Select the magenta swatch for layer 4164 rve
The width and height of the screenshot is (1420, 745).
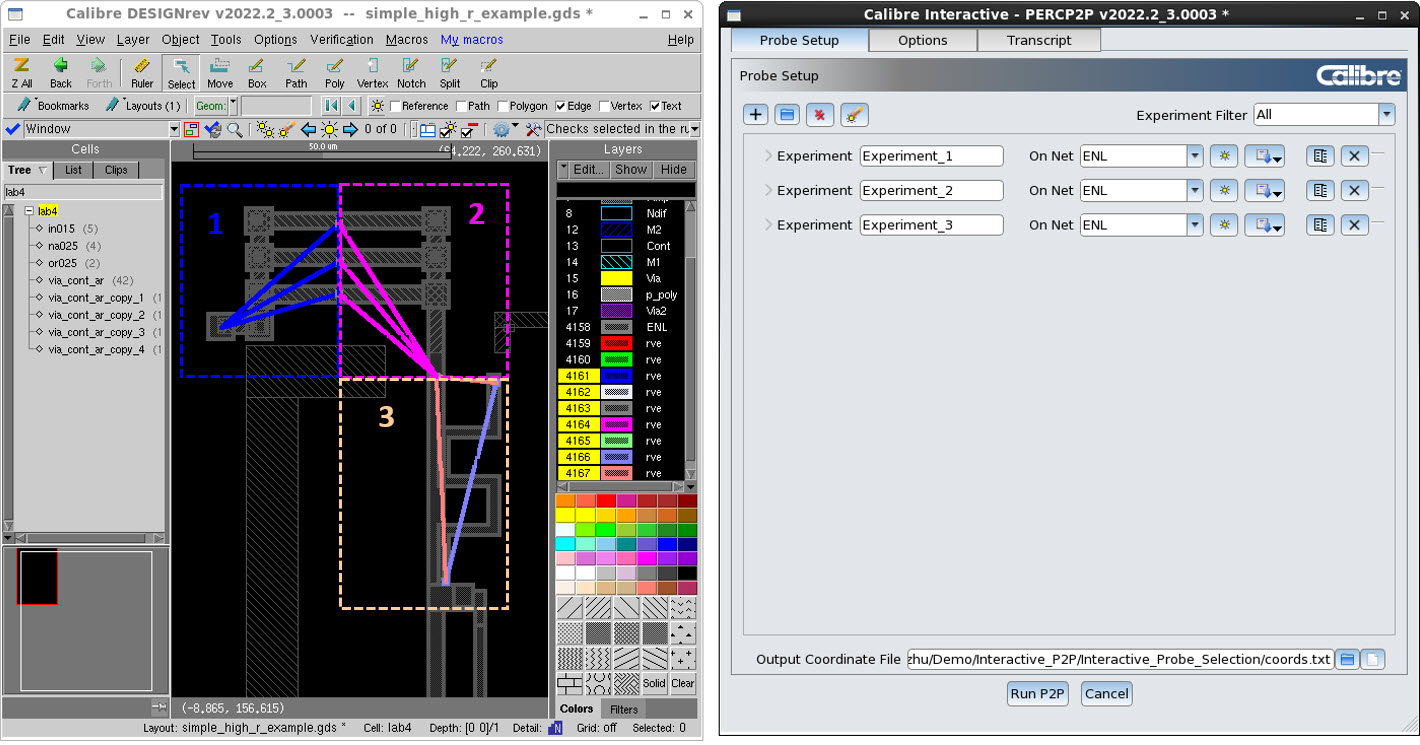(x=616, y=424)
